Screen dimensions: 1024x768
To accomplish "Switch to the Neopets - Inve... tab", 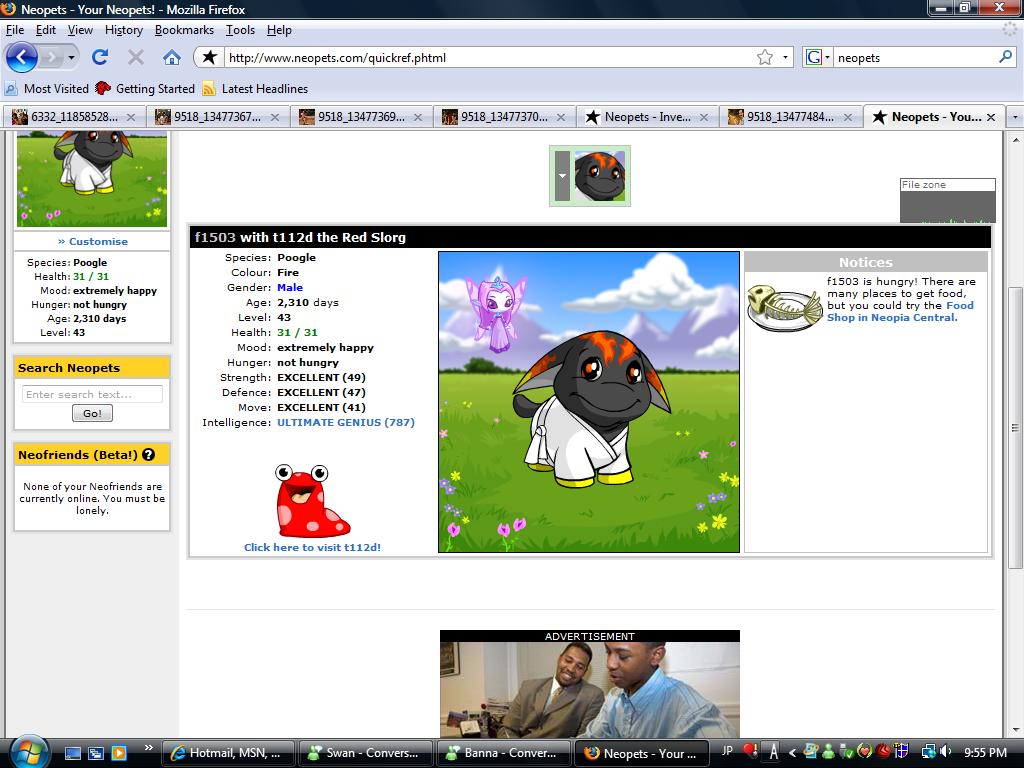I will 647,117.
